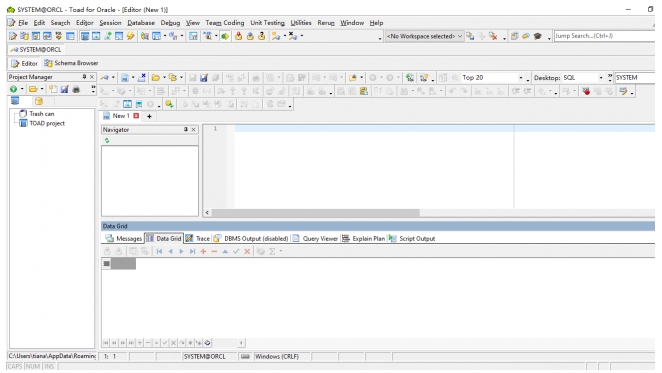Click the graduation cap icon in the main toolbar
Screen dimensions: 662x373
coord(537,36)
